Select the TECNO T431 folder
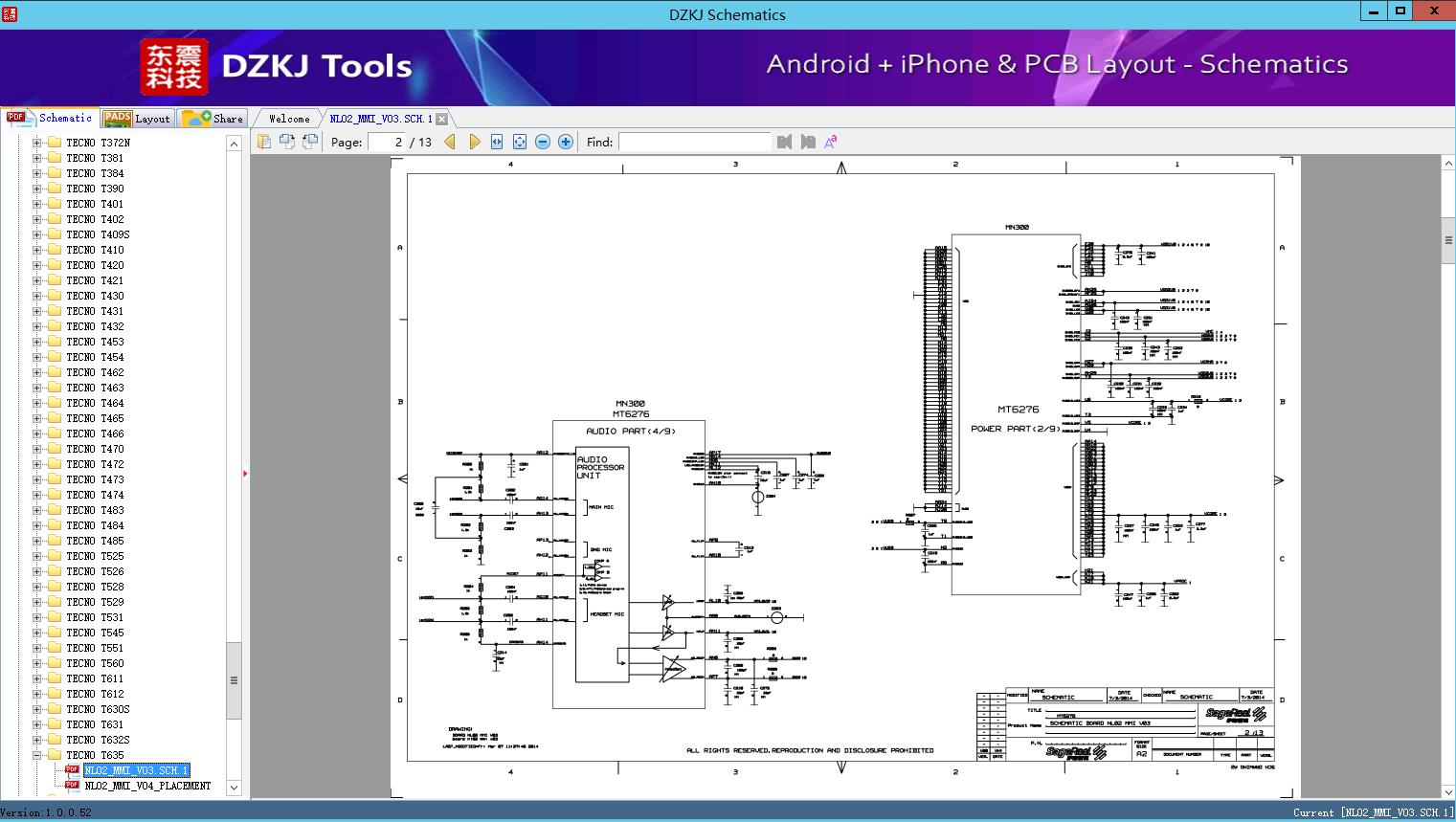1456x822 pixels. (95, 311)
